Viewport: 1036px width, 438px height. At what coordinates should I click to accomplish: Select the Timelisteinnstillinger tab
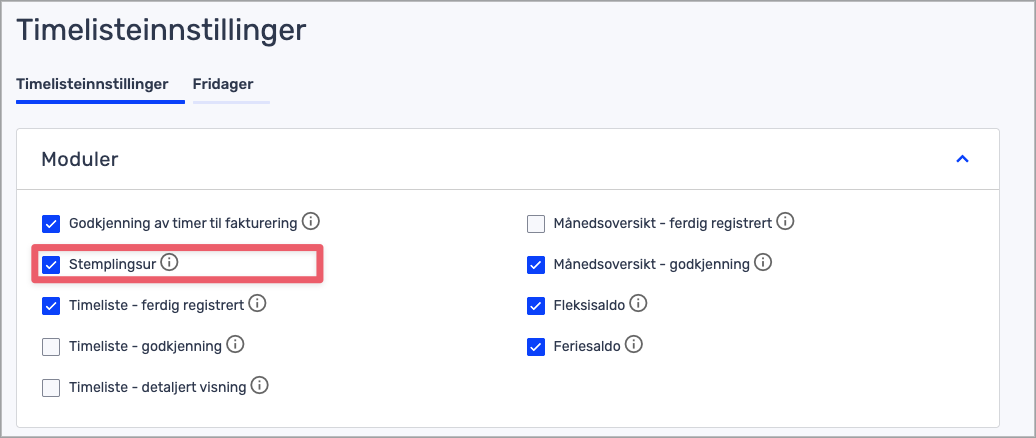(92, 84)
